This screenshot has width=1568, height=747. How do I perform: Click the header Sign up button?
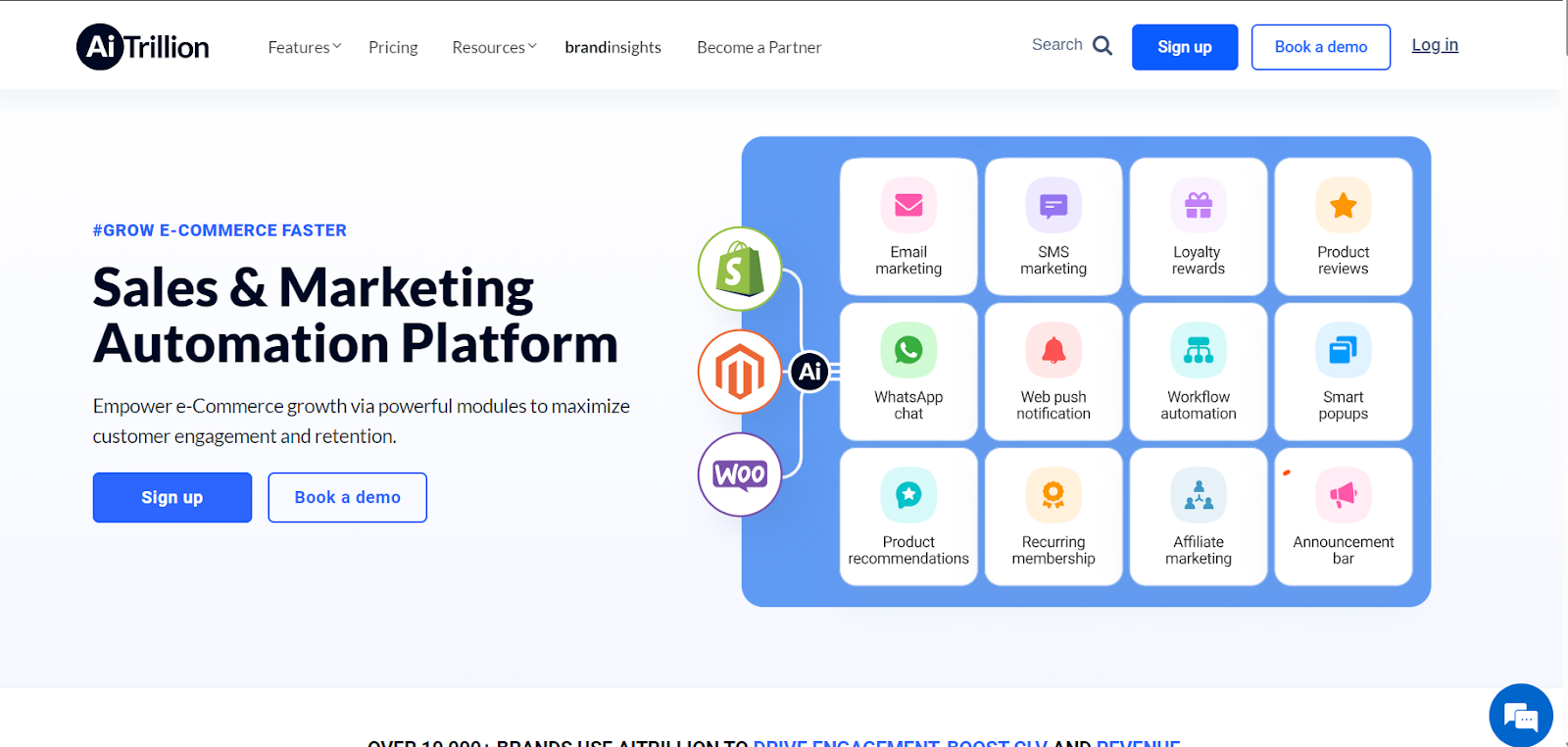(x=1185, y=47)
